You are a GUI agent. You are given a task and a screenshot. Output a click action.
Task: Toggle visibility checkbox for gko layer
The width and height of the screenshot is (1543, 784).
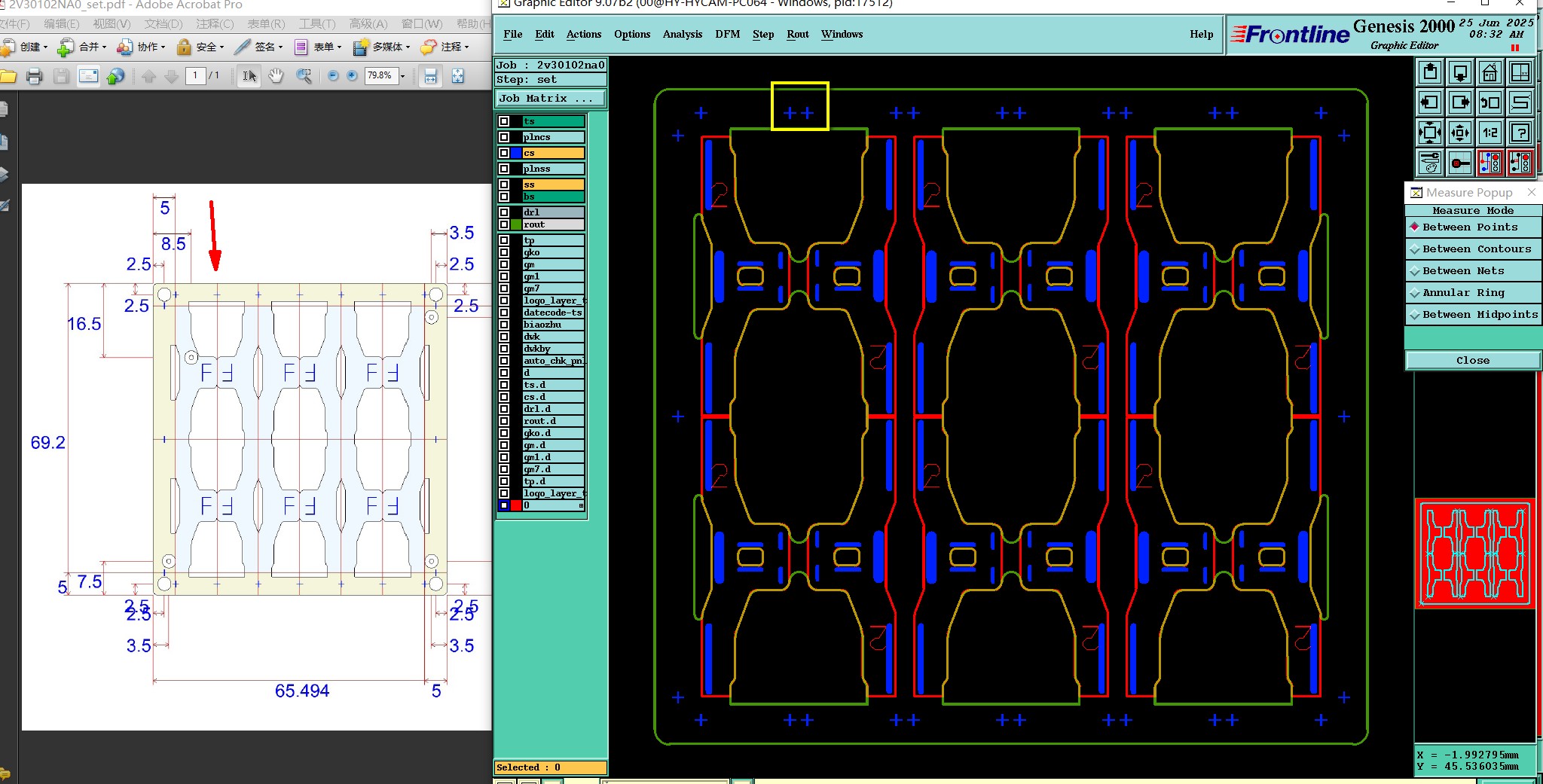point(504,252)
